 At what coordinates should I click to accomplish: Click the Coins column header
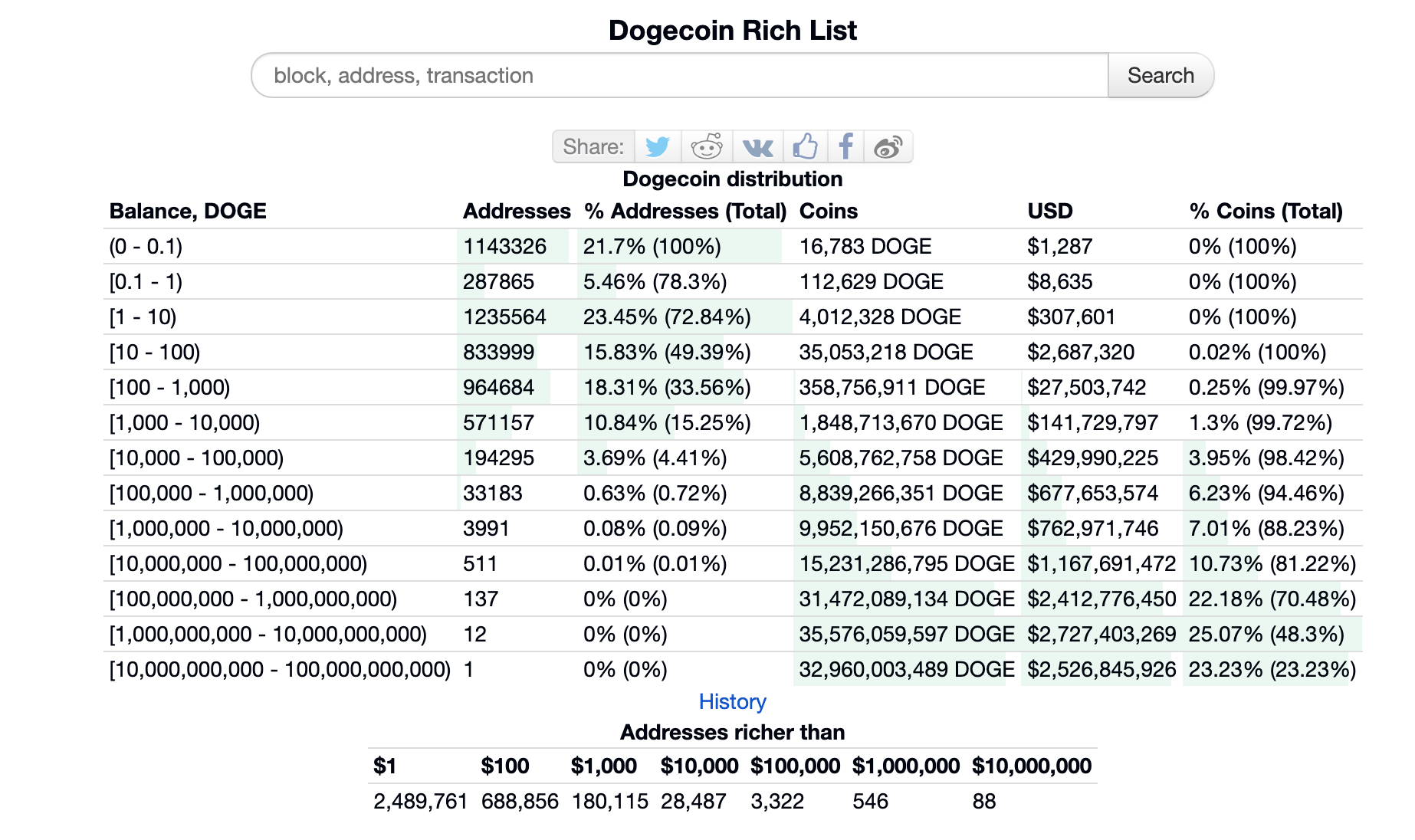[x=827, y=211]
